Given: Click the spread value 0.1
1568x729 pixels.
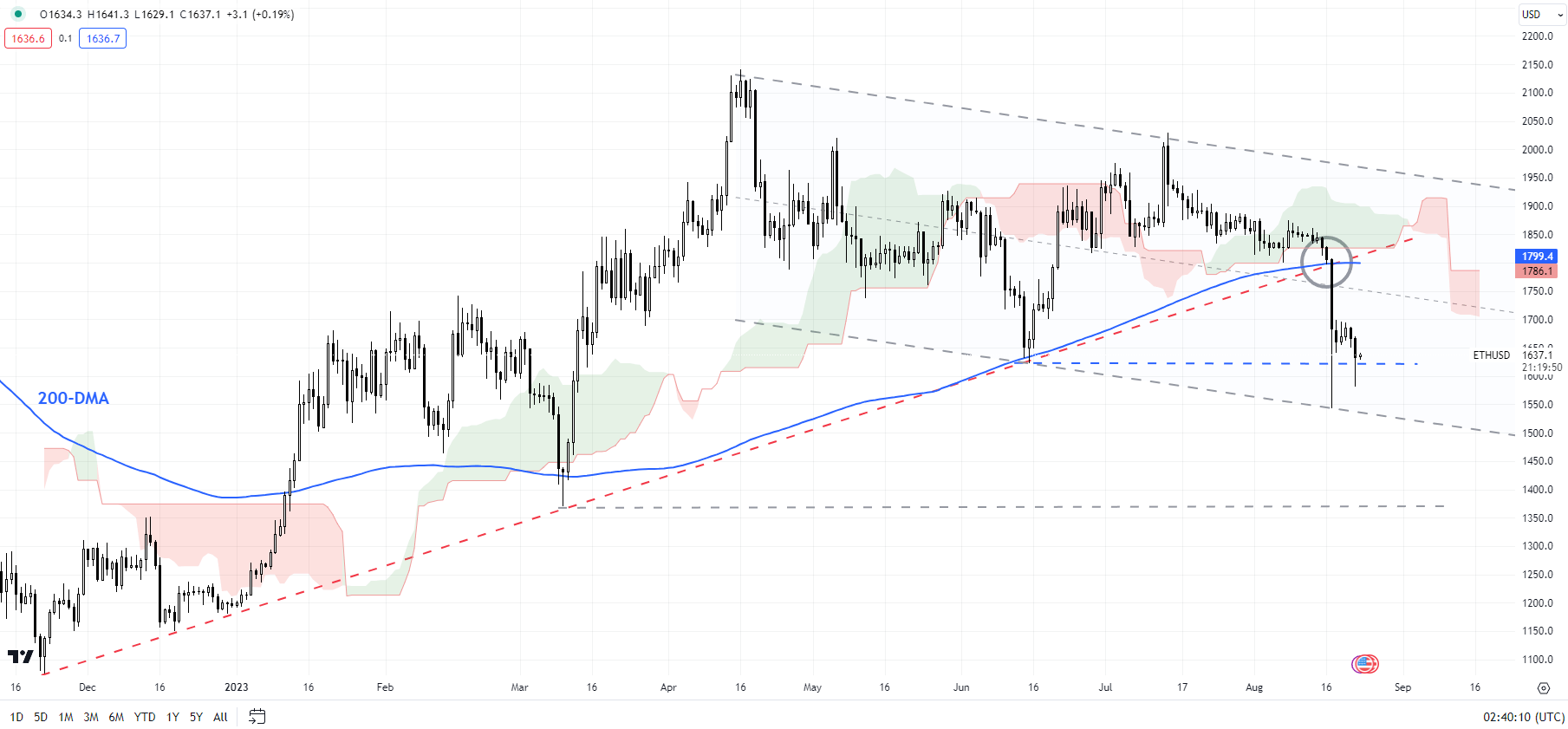Looking at the screenshot, I should tap(66, 38).
